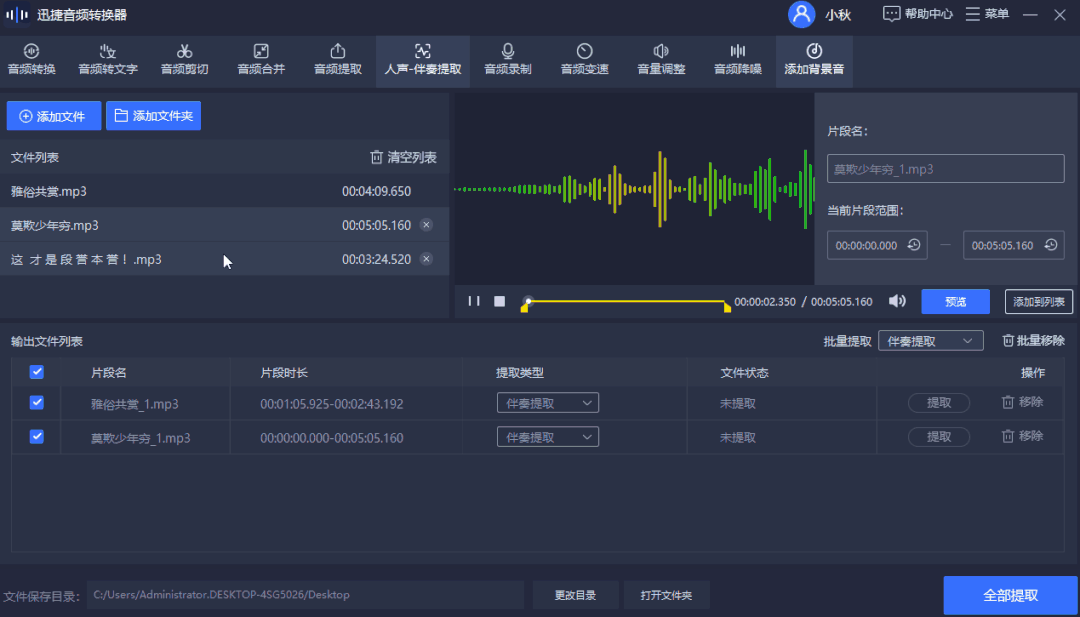Remove 这才是段誉本誉 file with X icon
This screenshot has height=617, width=1080.
click(x=426, y=259)
